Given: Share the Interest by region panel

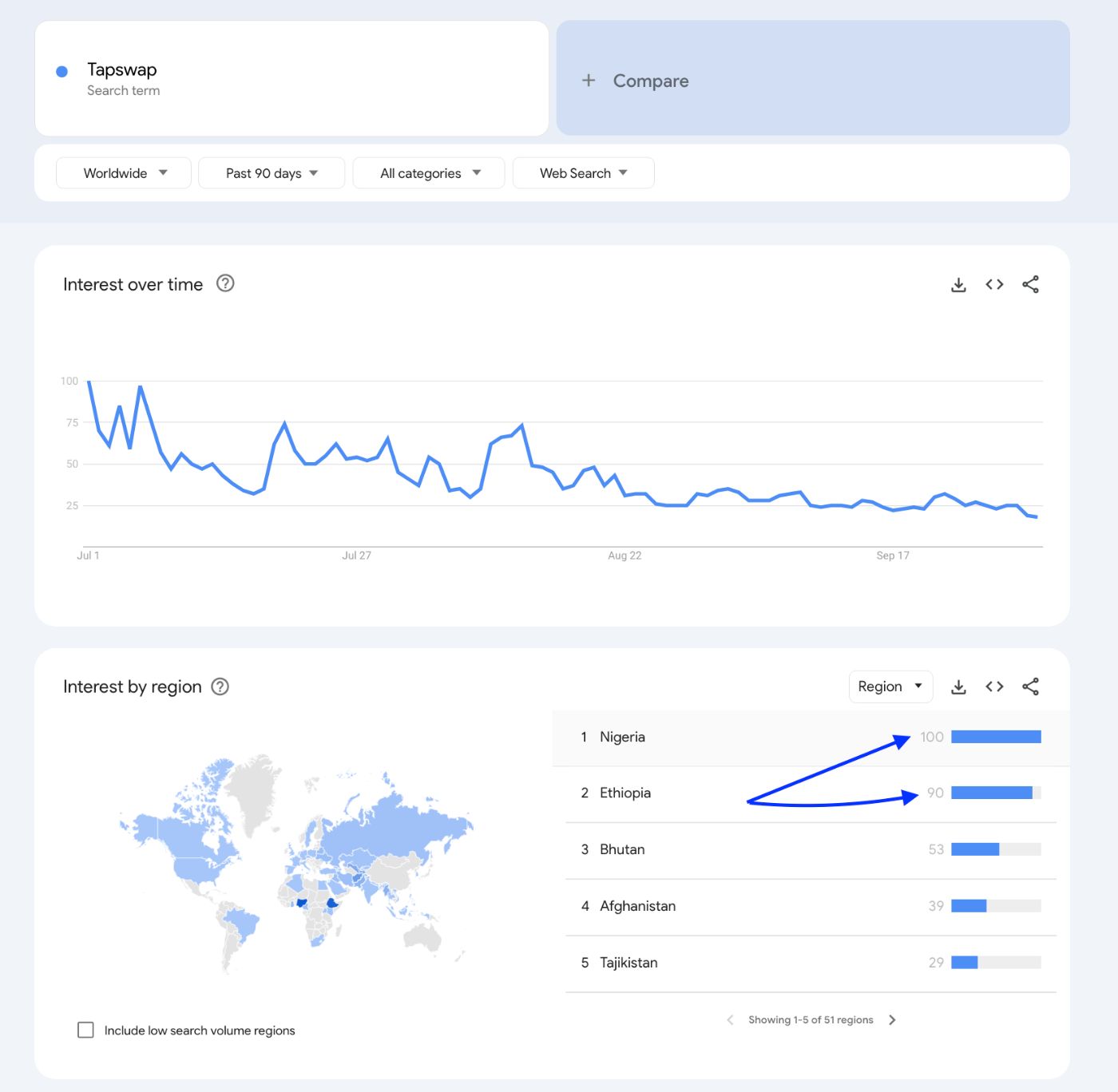Looking at the screenshot, I should pos(1030,686).
